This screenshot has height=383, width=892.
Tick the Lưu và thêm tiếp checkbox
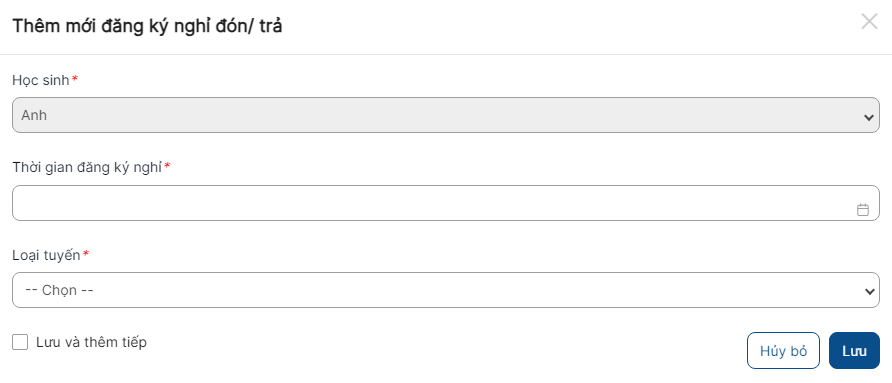tap(20, 342)
